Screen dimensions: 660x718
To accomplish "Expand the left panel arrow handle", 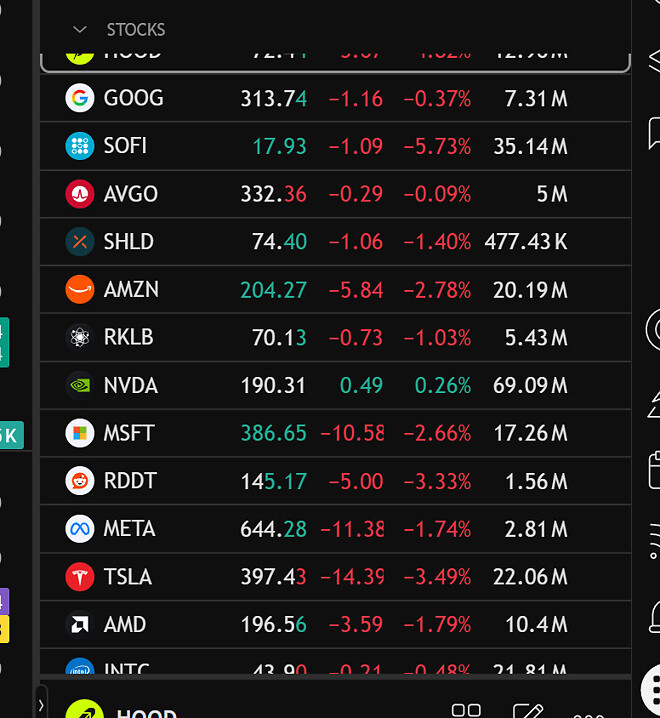I will click(41, 704).
